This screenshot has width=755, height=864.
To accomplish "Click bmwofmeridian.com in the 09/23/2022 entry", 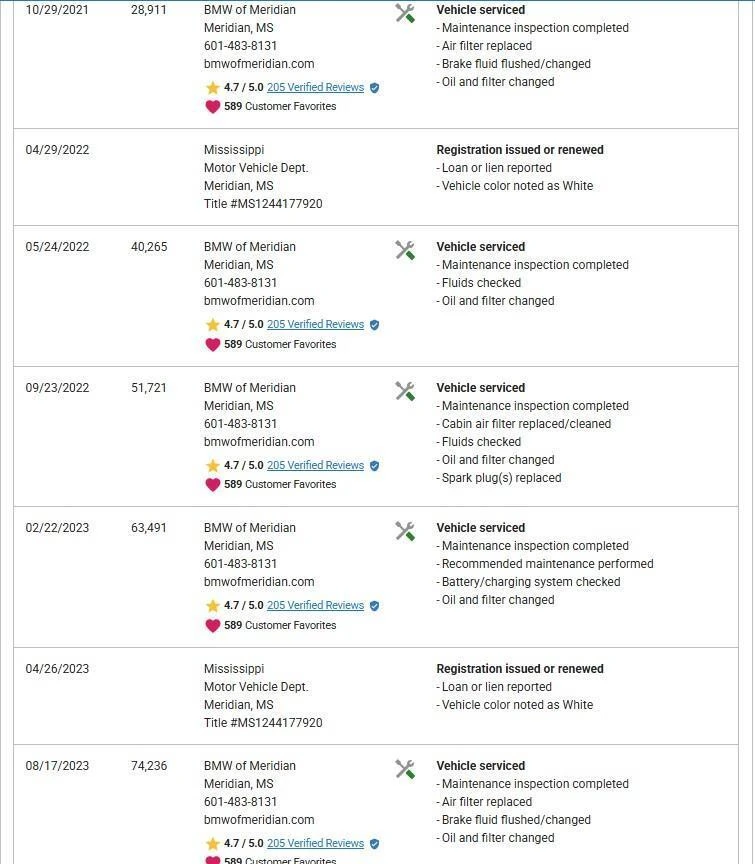I will click(x=259, y=442).
